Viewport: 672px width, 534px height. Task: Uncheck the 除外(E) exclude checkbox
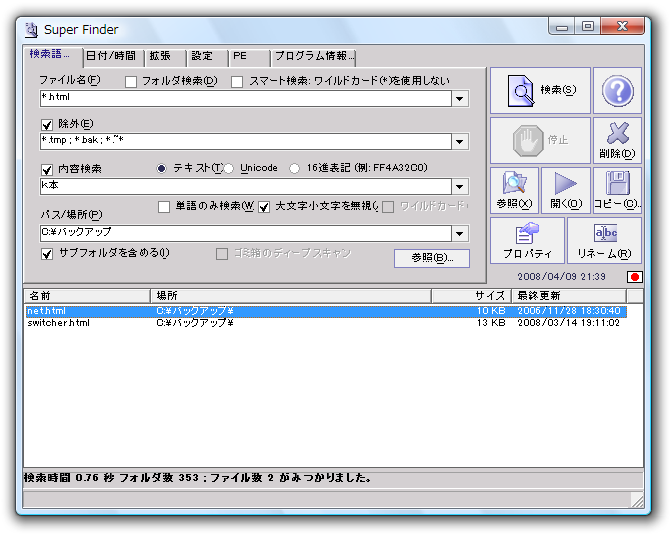pos(47,125)
